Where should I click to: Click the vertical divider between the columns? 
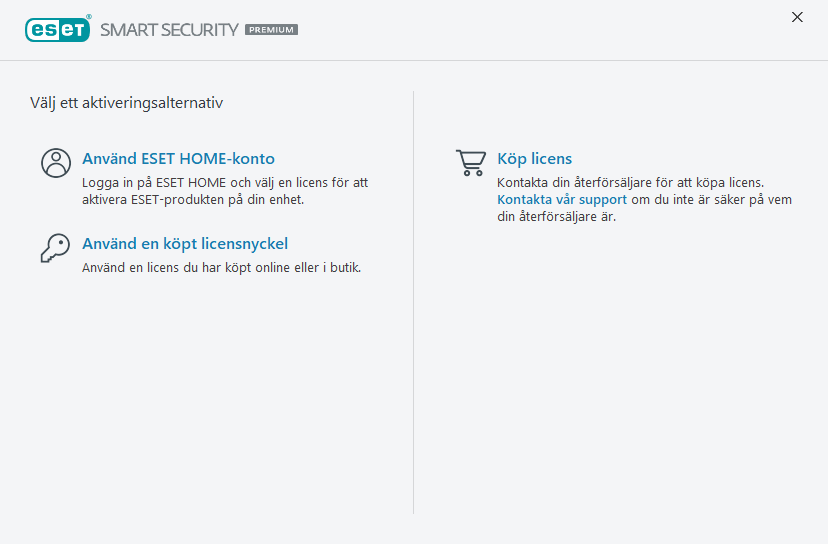(414, 300)
